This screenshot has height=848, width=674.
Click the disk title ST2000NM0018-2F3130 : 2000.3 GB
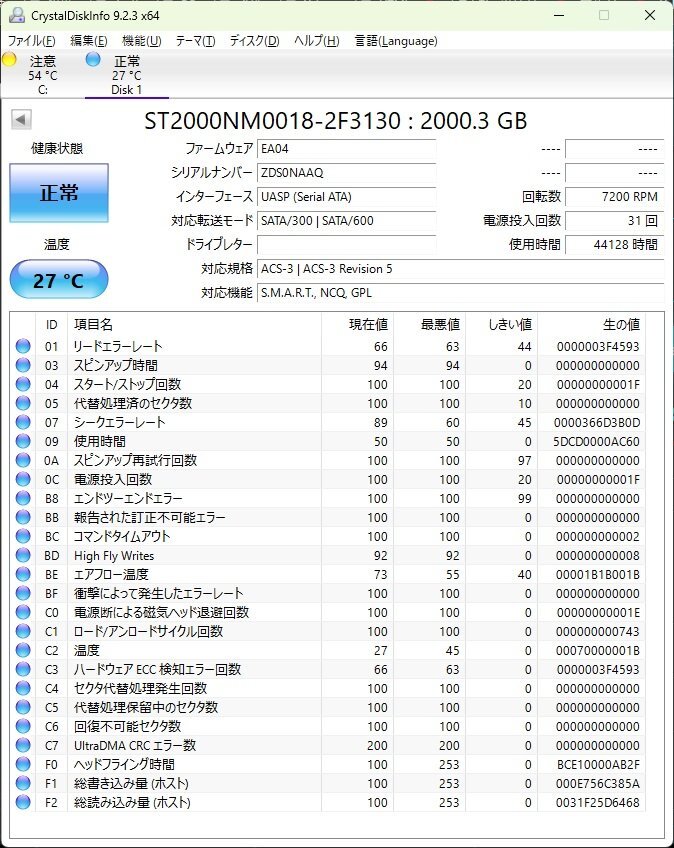[335, 121]
